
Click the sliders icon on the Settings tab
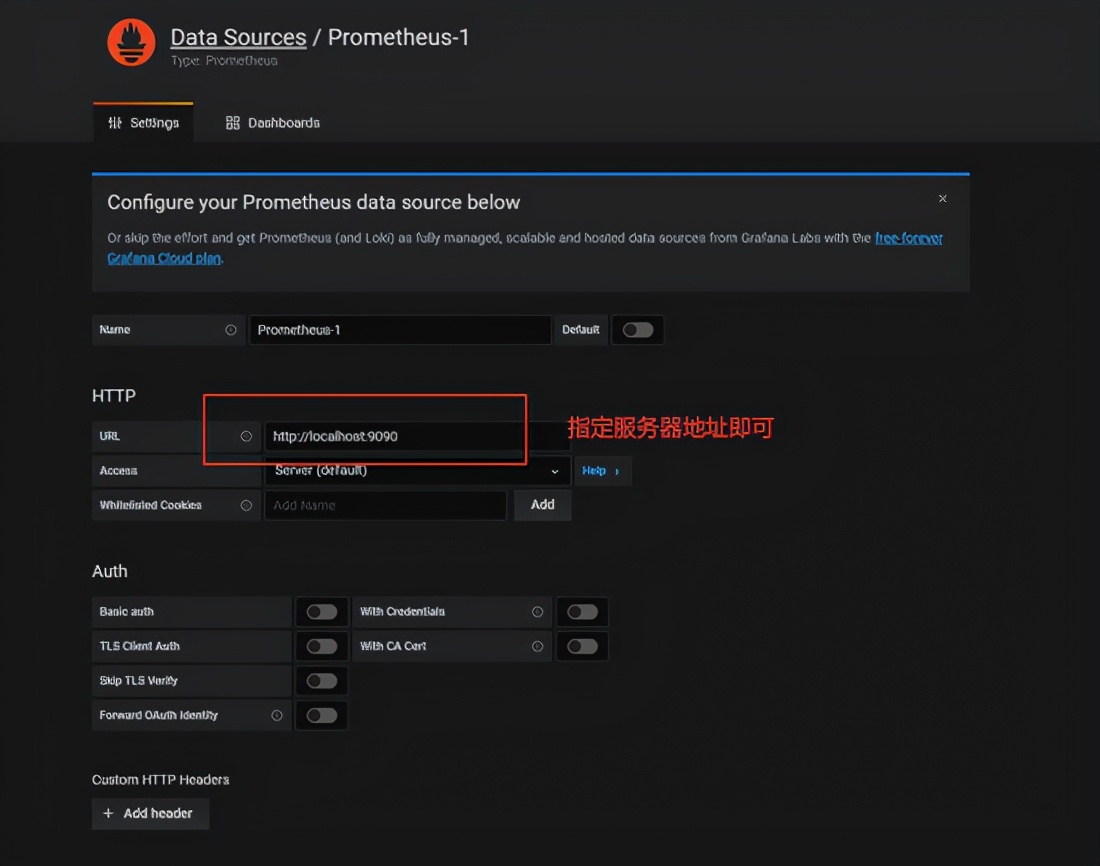(x=116, y=122)
